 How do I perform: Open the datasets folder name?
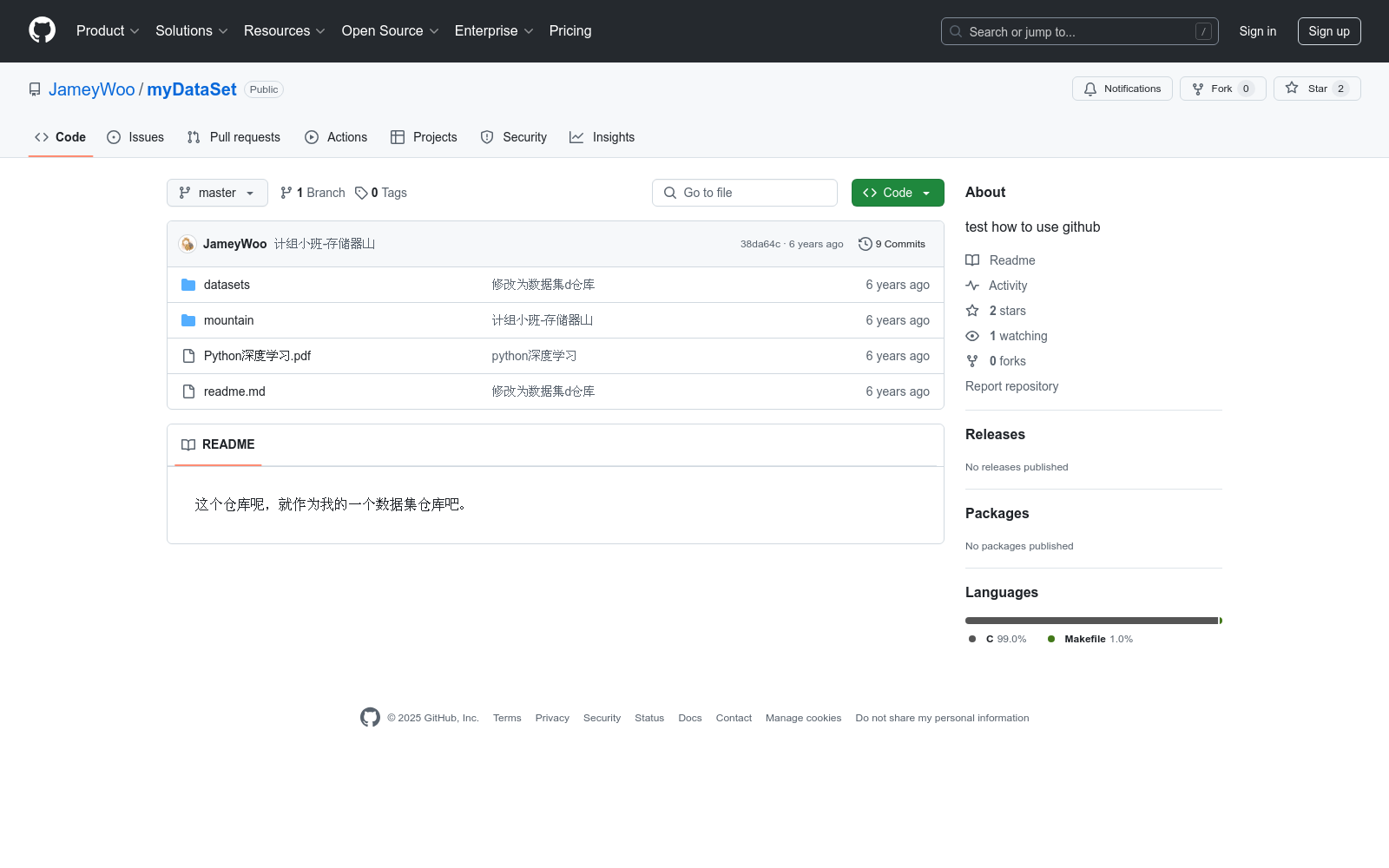[x=227, y=285]
